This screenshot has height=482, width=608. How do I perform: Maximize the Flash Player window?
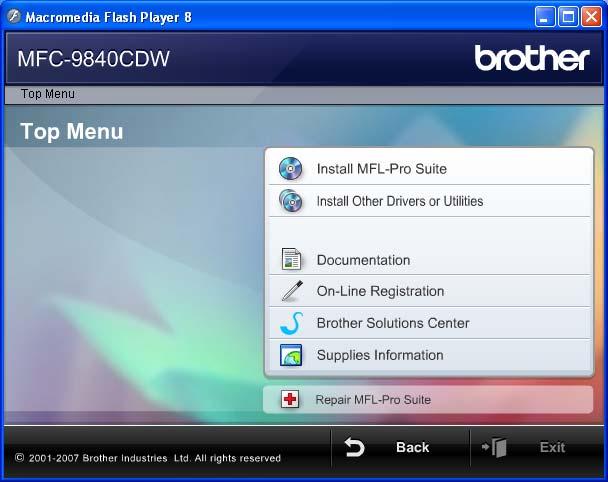[568, 17]
